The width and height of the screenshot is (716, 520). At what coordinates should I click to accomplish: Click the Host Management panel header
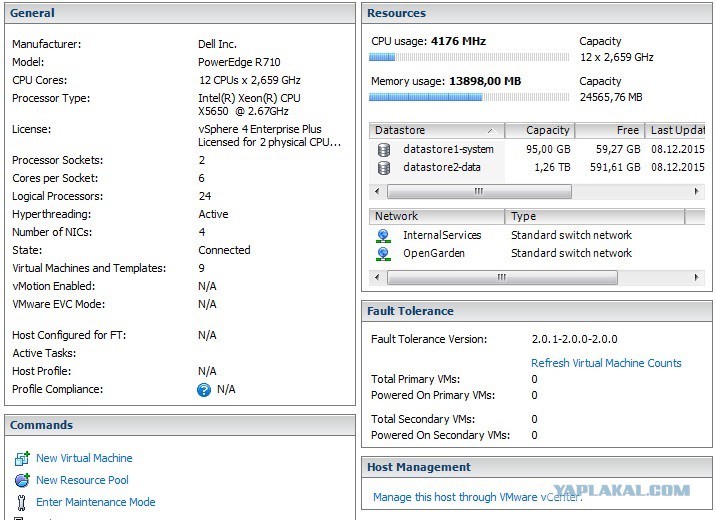pyautogui.click(x=537, y=467)
